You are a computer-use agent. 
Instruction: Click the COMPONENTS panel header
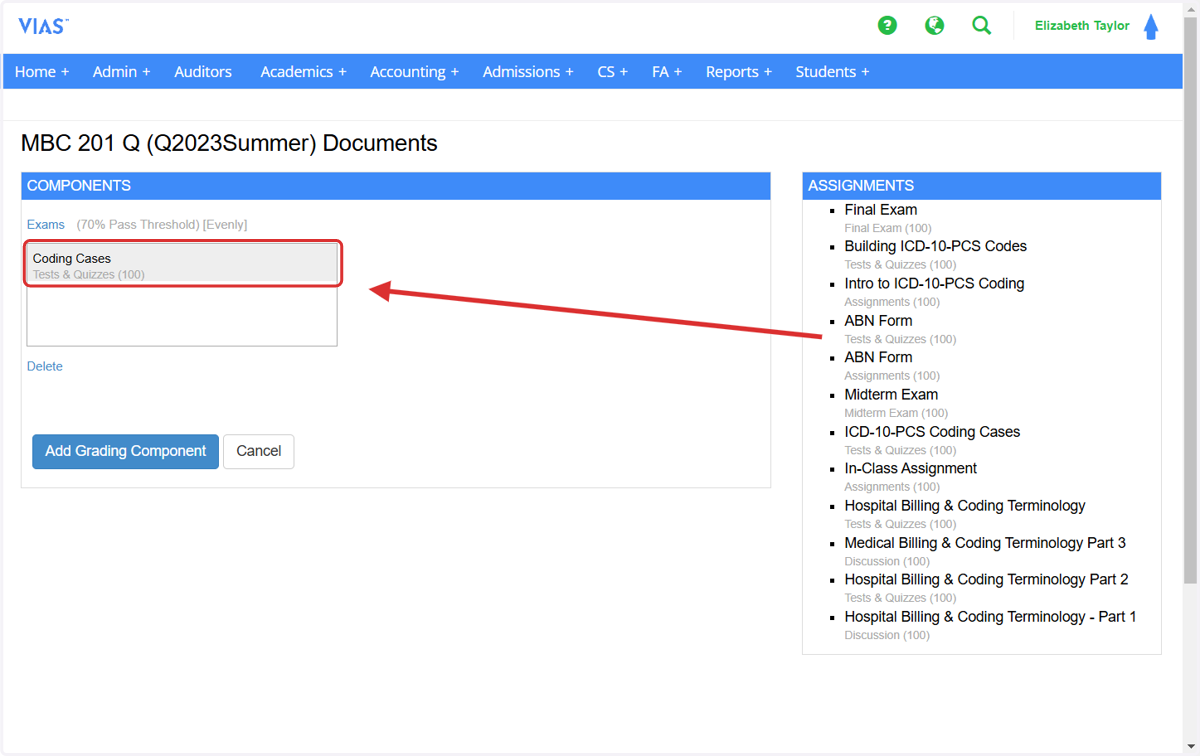coord(396,186)
